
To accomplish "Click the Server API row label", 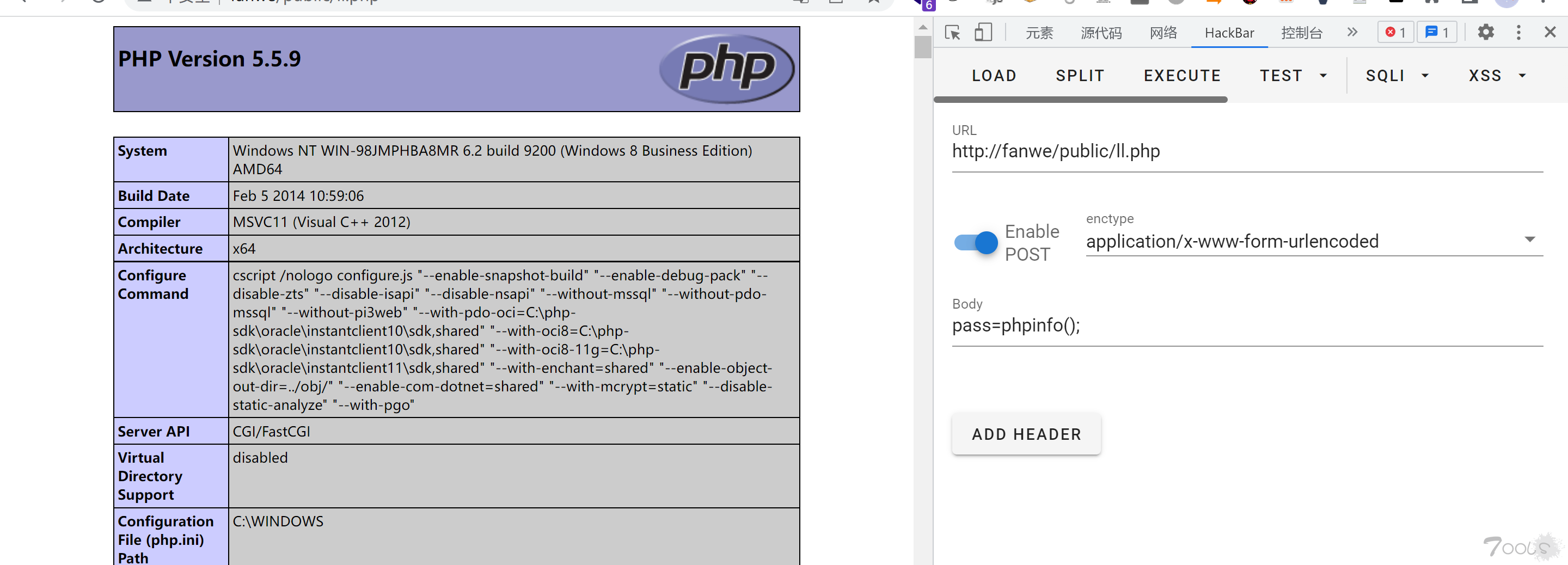I will (x=154, y=432).
